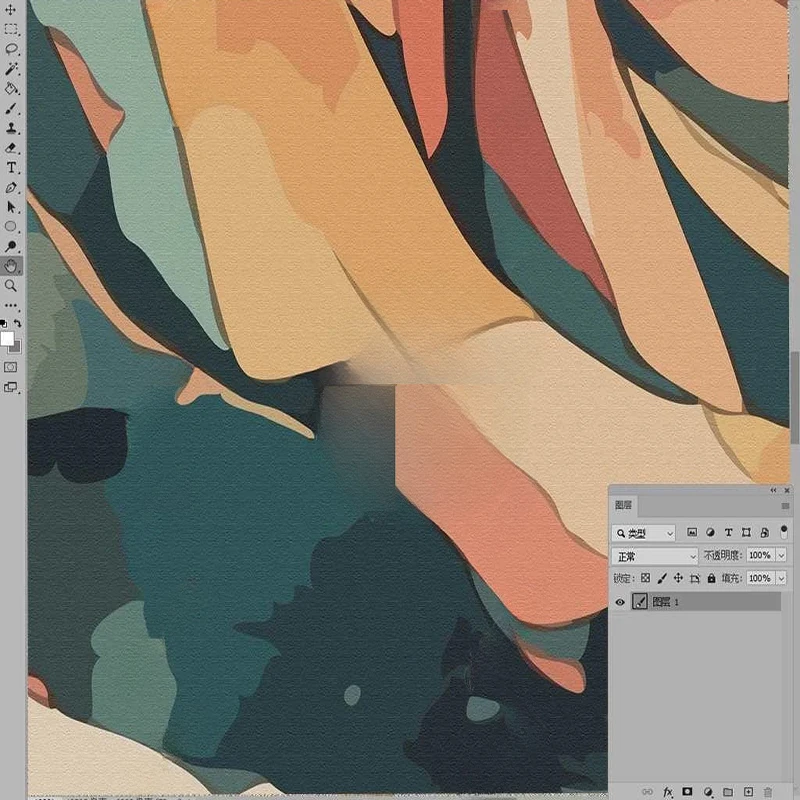The height and width of the screenshot is (800, 800).
Task: Select the Eraser tool
Action: coord(10,148)
